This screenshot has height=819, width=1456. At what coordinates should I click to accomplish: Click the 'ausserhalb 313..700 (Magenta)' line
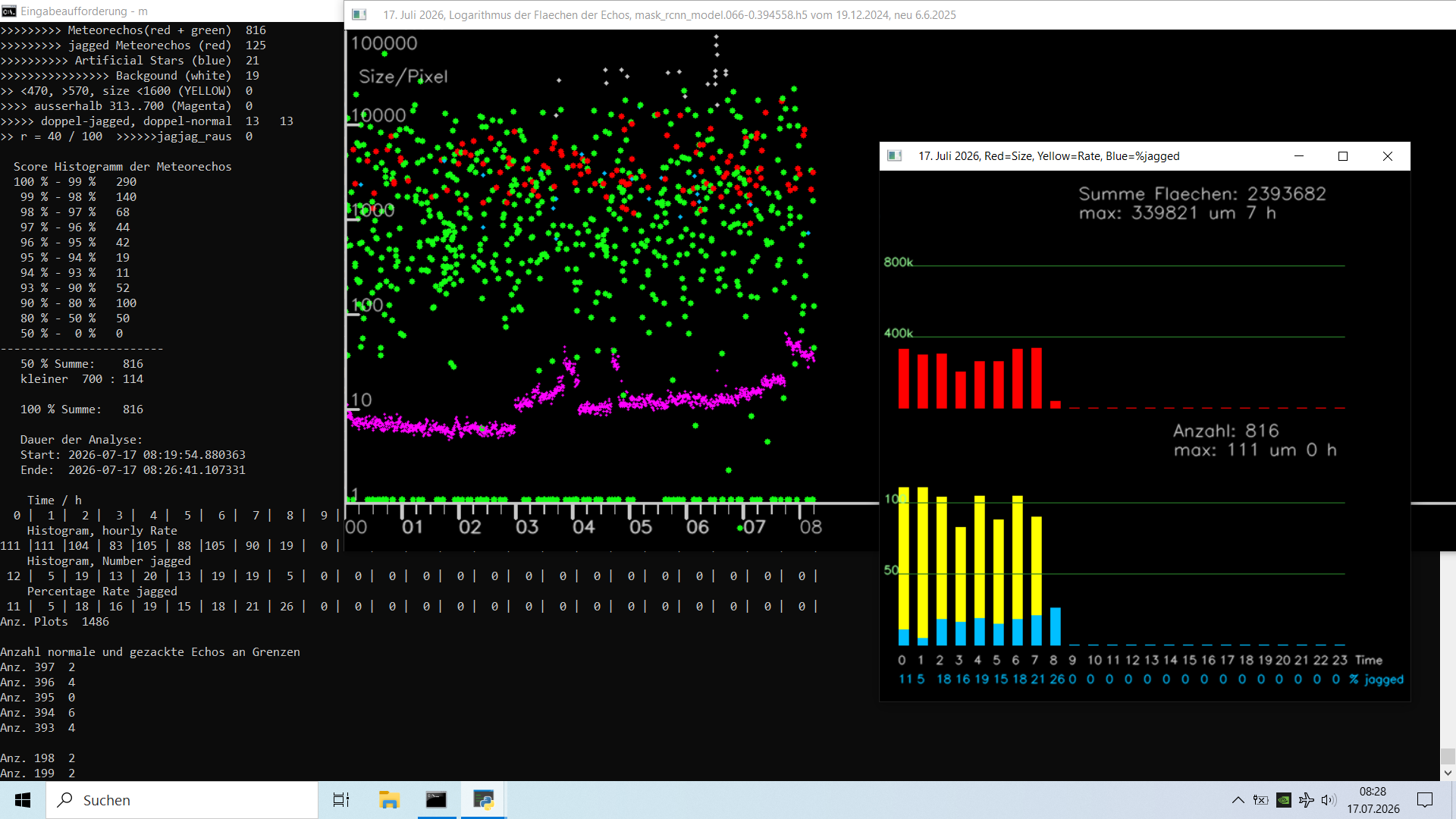coord(126,106)
